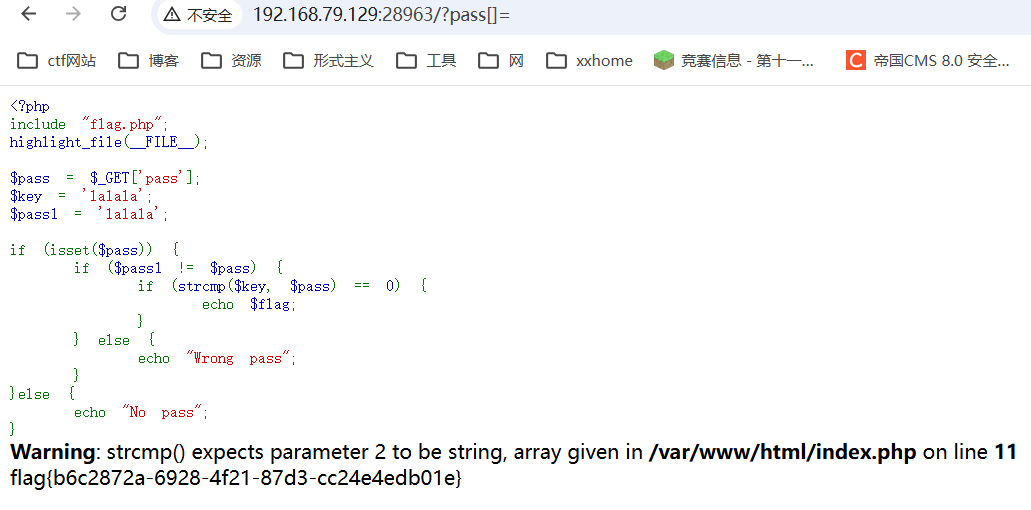Screen dimensions: 1031x510
Task: Open the ctf网站 bookmark folder
Action: click(57, 61)
